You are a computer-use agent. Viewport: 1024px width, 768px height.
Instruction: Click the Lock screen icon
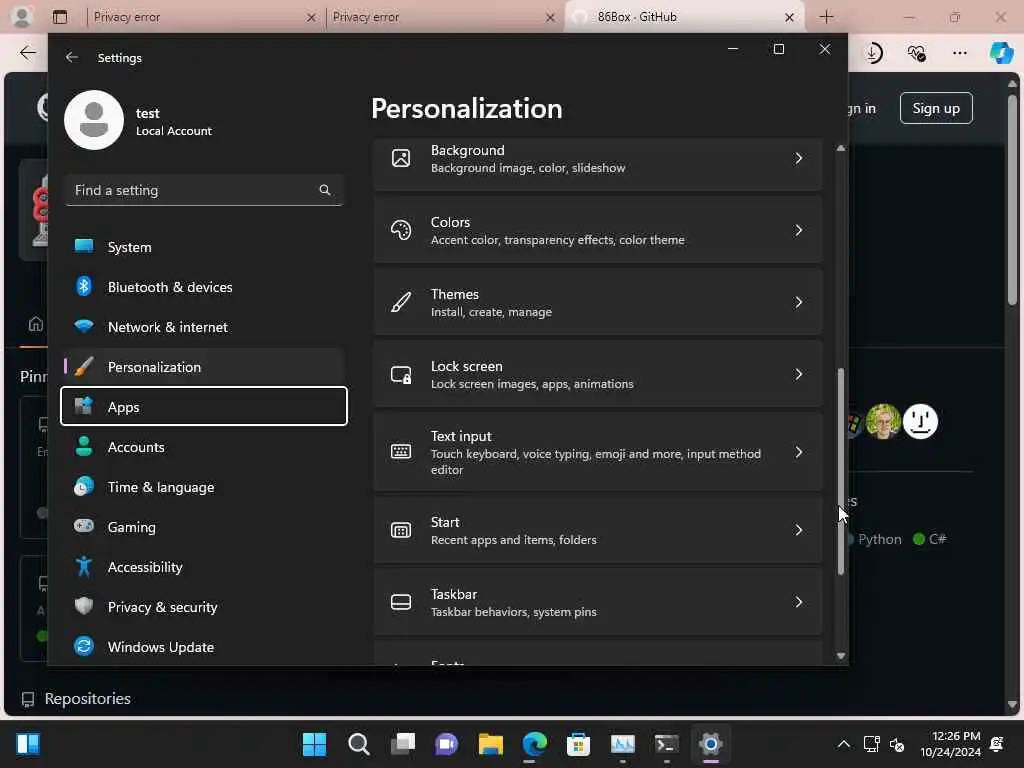point(401,374)
